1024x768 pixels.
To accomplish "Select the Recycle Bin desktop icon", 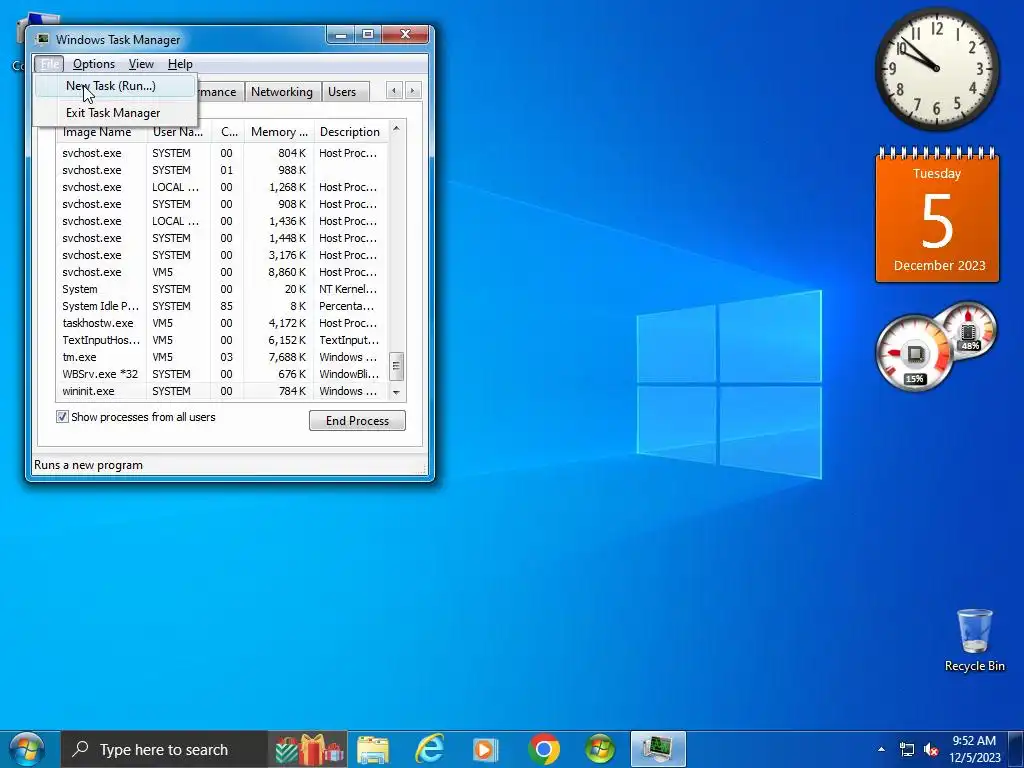I will coord(974,640).
